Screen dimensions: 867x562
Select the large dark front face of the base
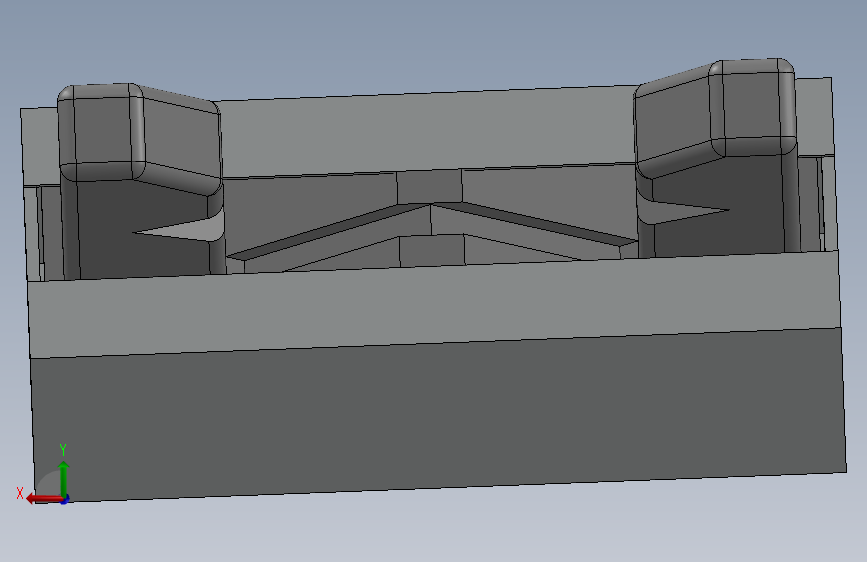tap(439, 414)
